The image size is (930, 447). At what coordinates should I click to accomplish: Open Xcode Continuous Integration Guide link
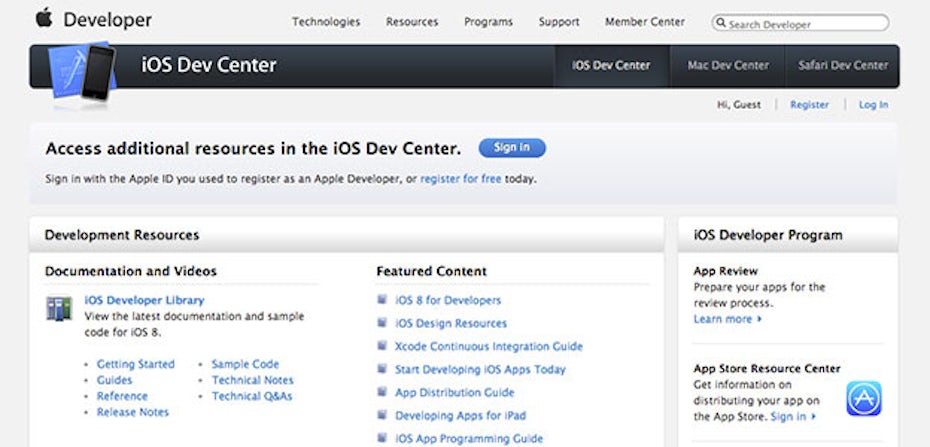[489, 346]
